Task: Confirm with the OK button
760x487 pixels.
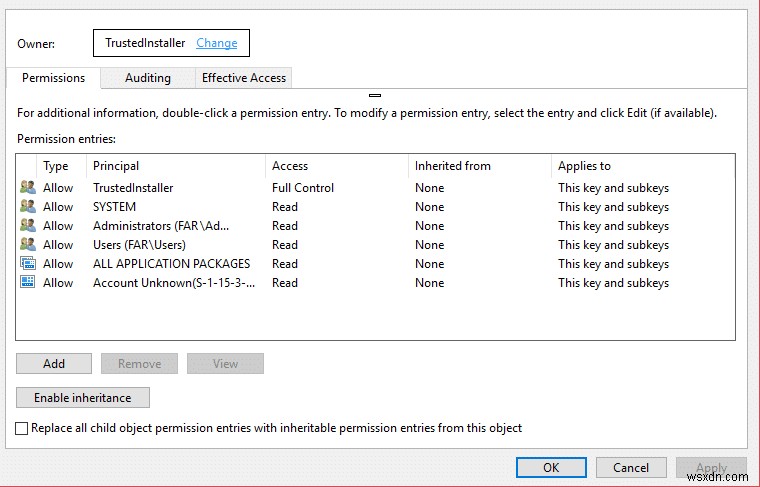Action: point(551,467)
